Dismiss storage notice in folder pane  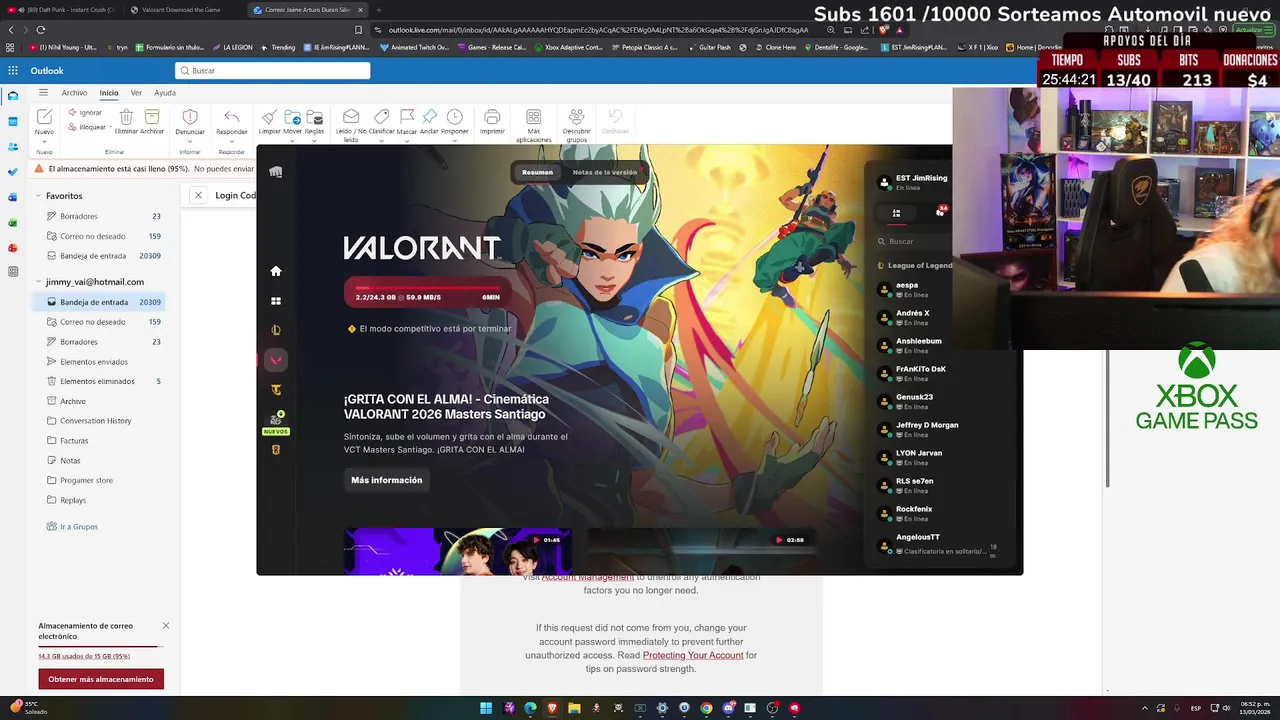(x=166, y=626)
